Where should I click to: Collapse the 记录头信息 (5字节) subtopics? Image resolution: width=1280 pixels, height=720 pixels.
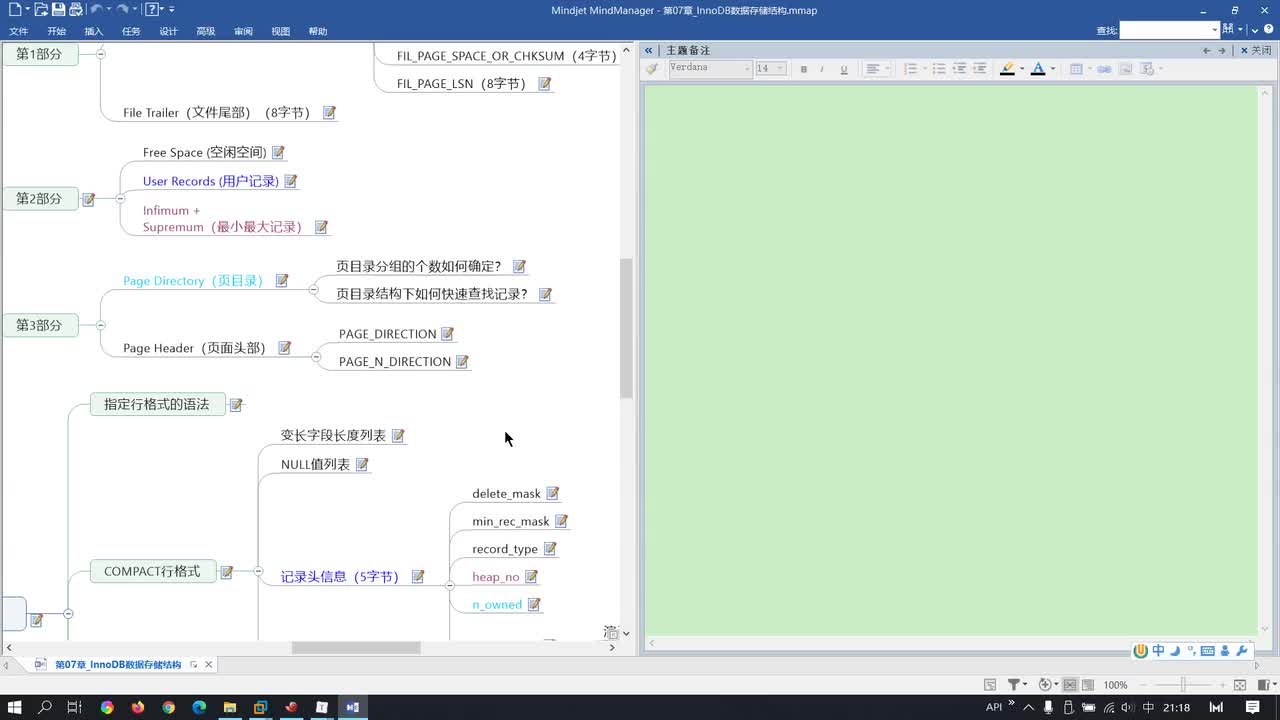tap(449, 585)
